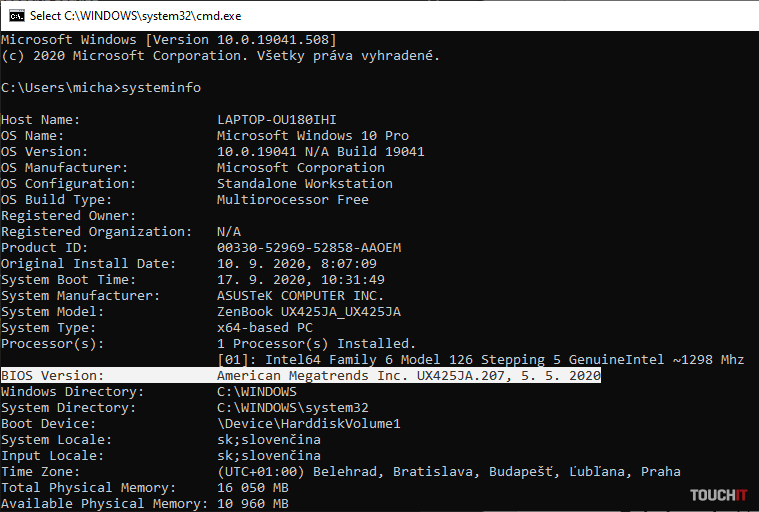Click the 'System Model:' label
The image size is (759, 512).
pyautogui.click(x=52, y=311)
